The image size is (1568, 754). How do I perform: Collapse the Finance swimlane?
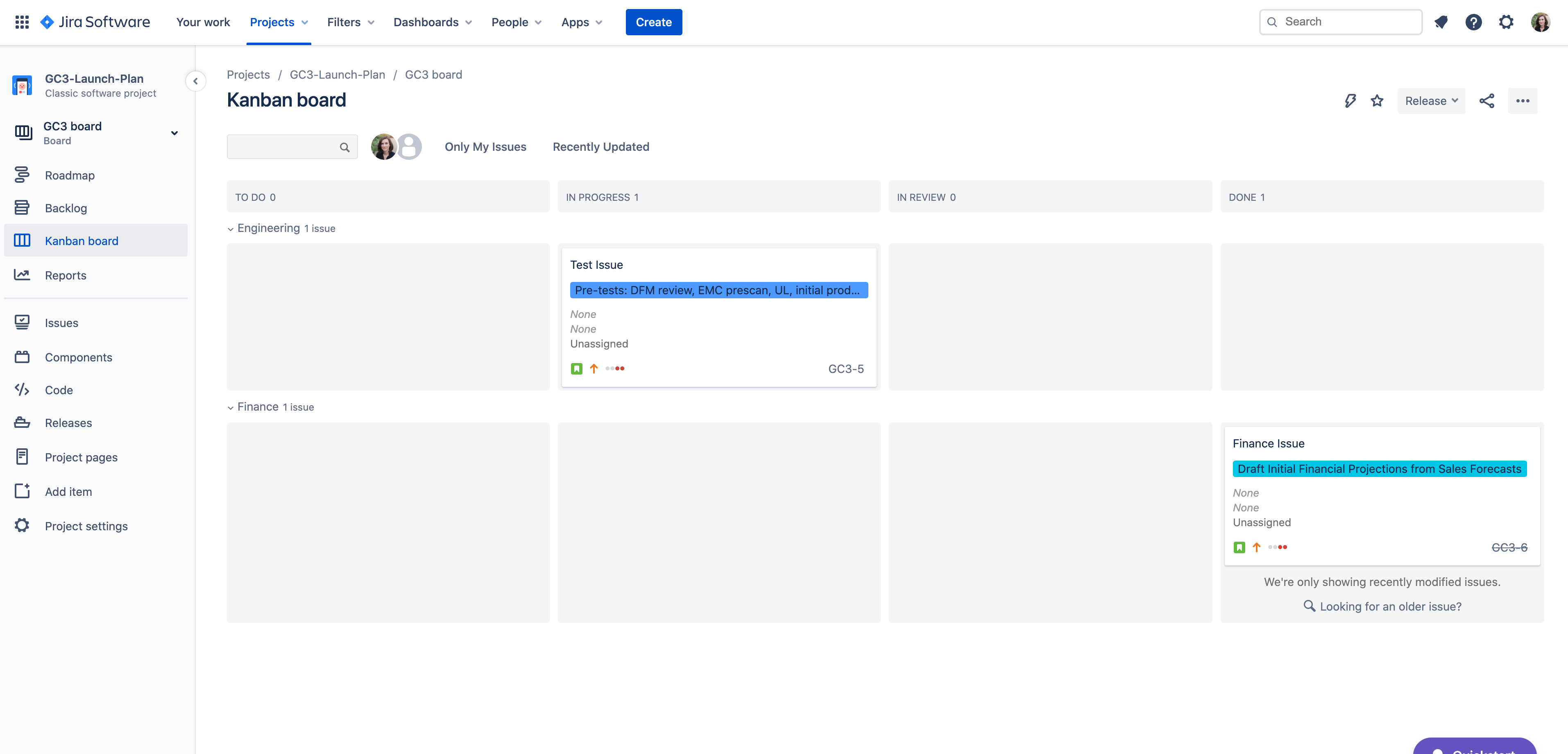point(231,407)
